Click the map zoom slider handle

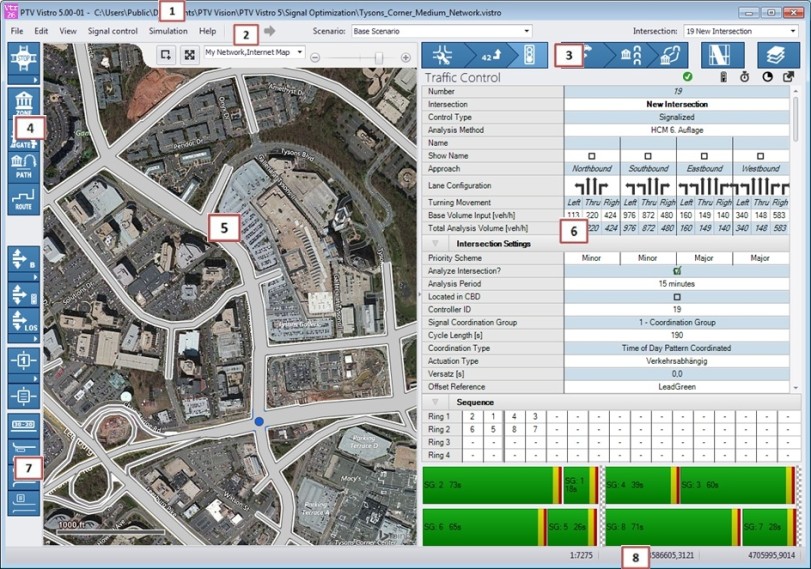click(x=378, y=57)
